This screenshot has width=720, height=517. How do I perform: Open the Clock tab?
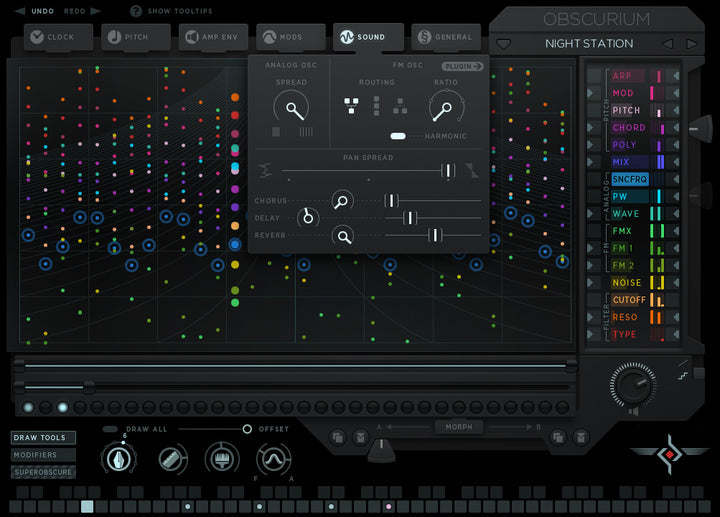click(58, 37)
